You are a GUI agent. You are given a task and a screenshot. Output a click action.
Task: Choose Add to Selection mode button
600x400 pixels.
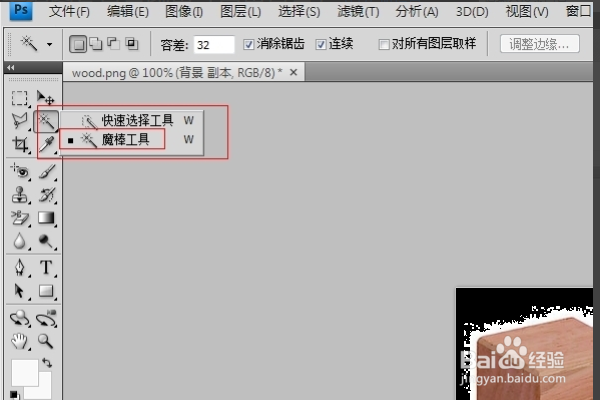(x=96, y=44)
